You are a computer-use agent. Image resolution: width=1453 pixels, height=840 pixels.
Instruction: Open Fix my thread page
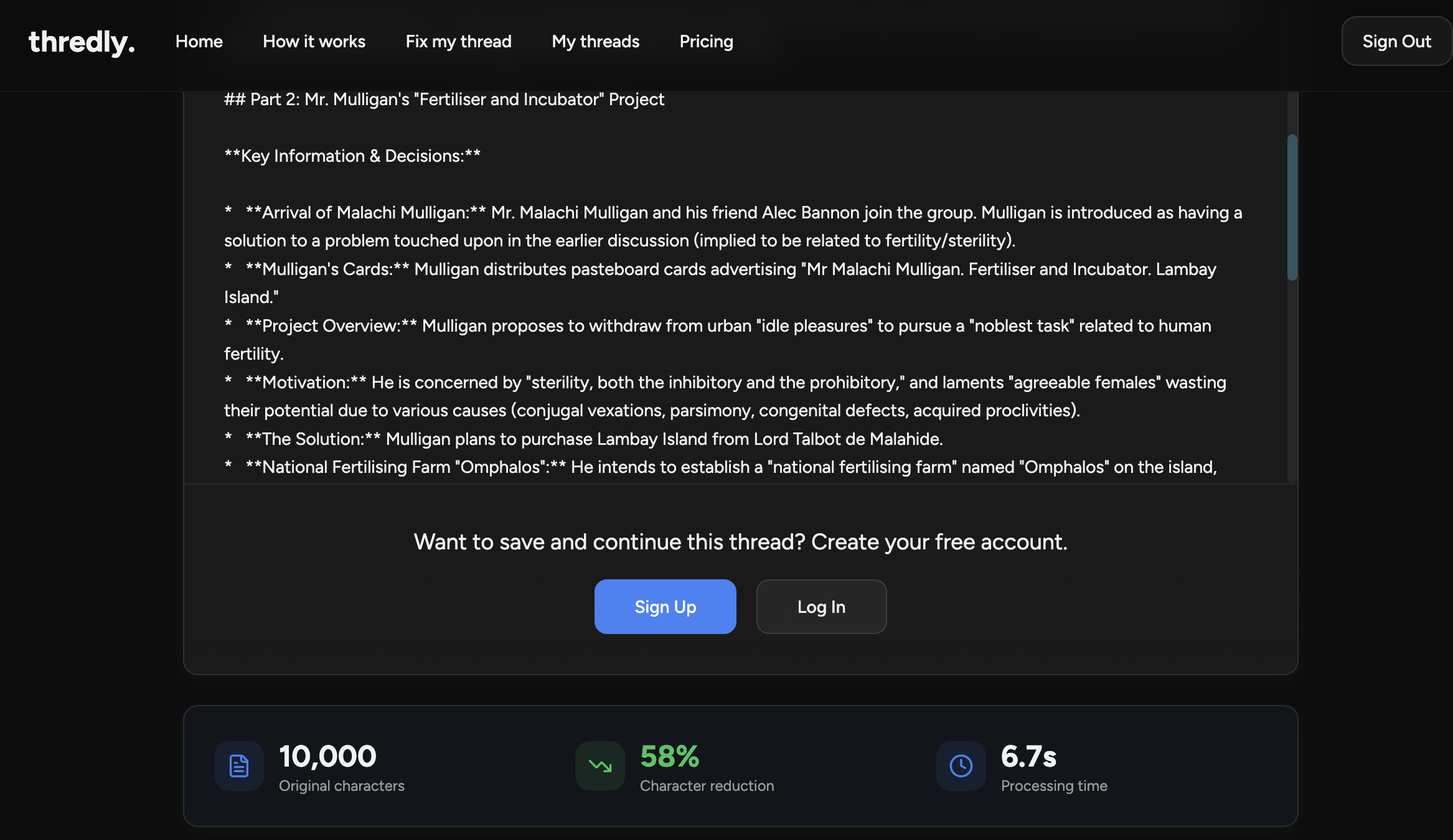click(x=458, y=42)
